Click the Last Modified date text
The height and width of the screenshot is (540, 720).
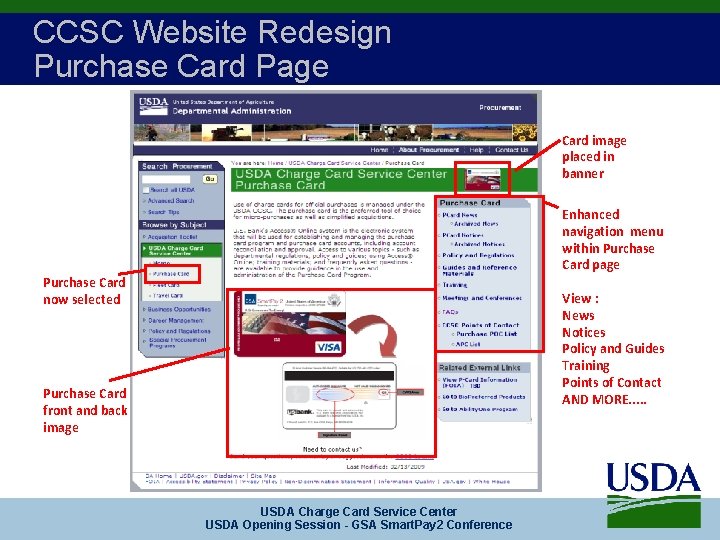coord(385,467)
